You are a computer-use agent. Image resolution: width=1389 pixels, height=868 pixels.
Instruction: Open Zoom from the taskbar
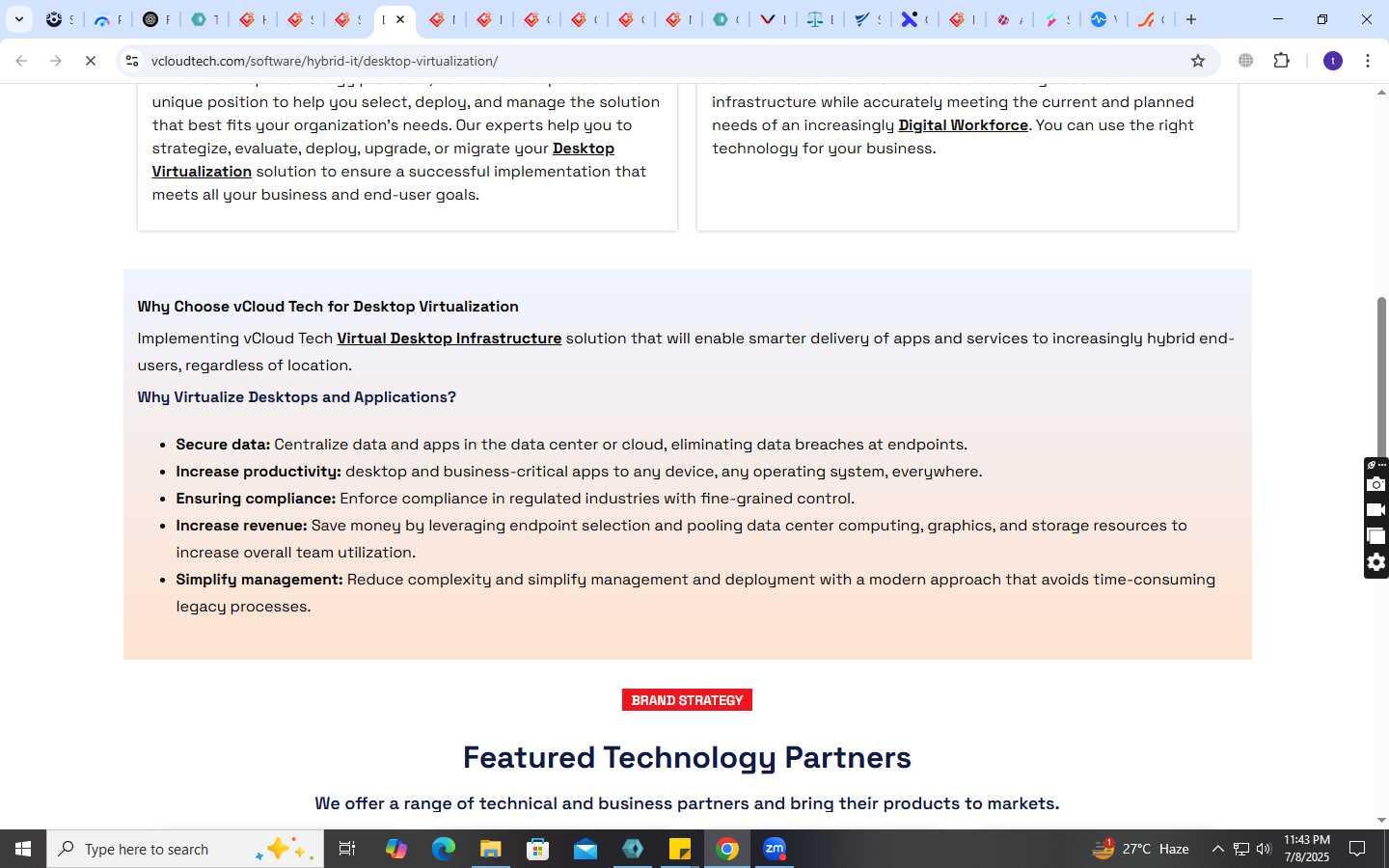[775, 849]
